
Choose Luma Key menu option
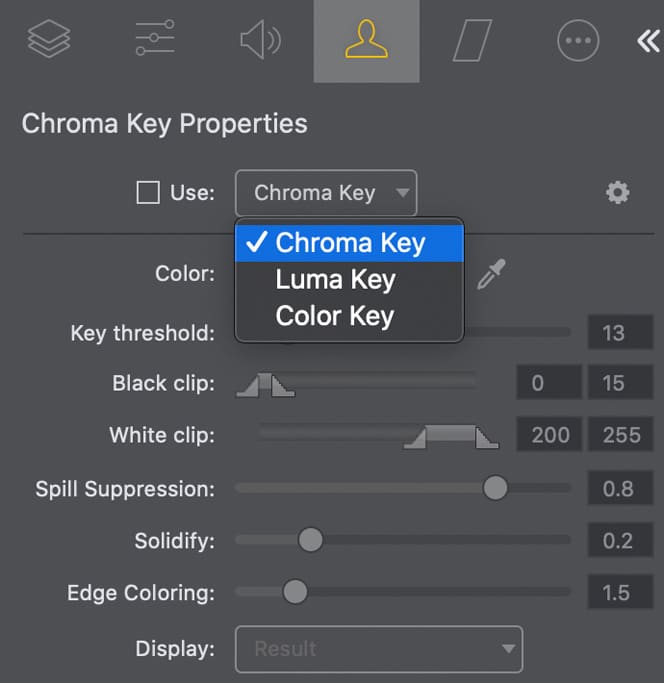335,280
